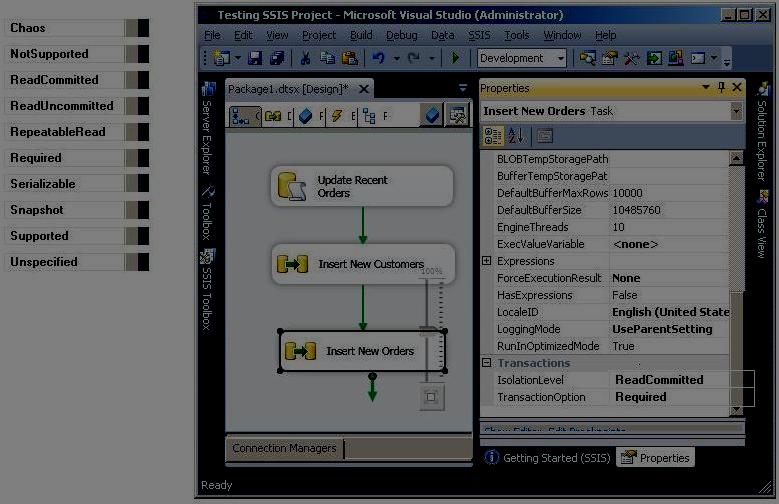Click Properties scrollbar down arrow

(x=736, y=410)
